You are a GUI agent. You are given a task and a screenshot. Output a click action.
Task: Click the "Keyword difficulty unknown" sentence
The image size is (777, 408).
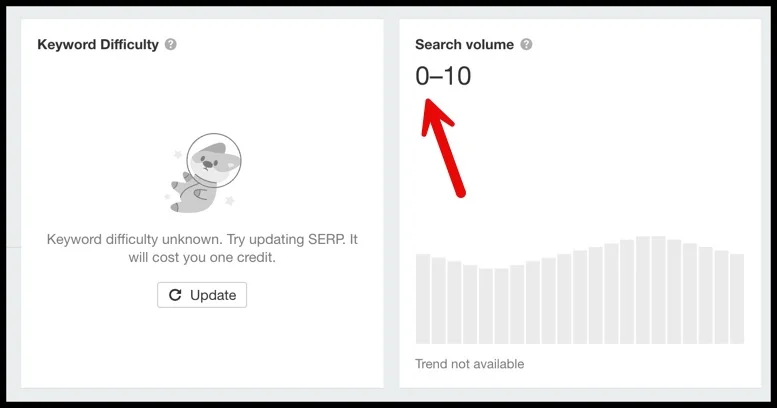202,240
